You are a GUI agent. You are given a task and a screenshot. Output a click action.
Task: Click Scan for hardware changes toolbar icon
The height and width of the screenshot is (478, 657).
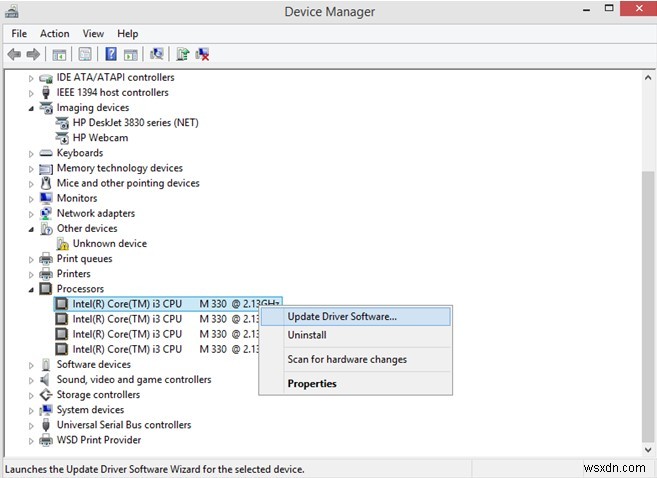click(156, 54)
